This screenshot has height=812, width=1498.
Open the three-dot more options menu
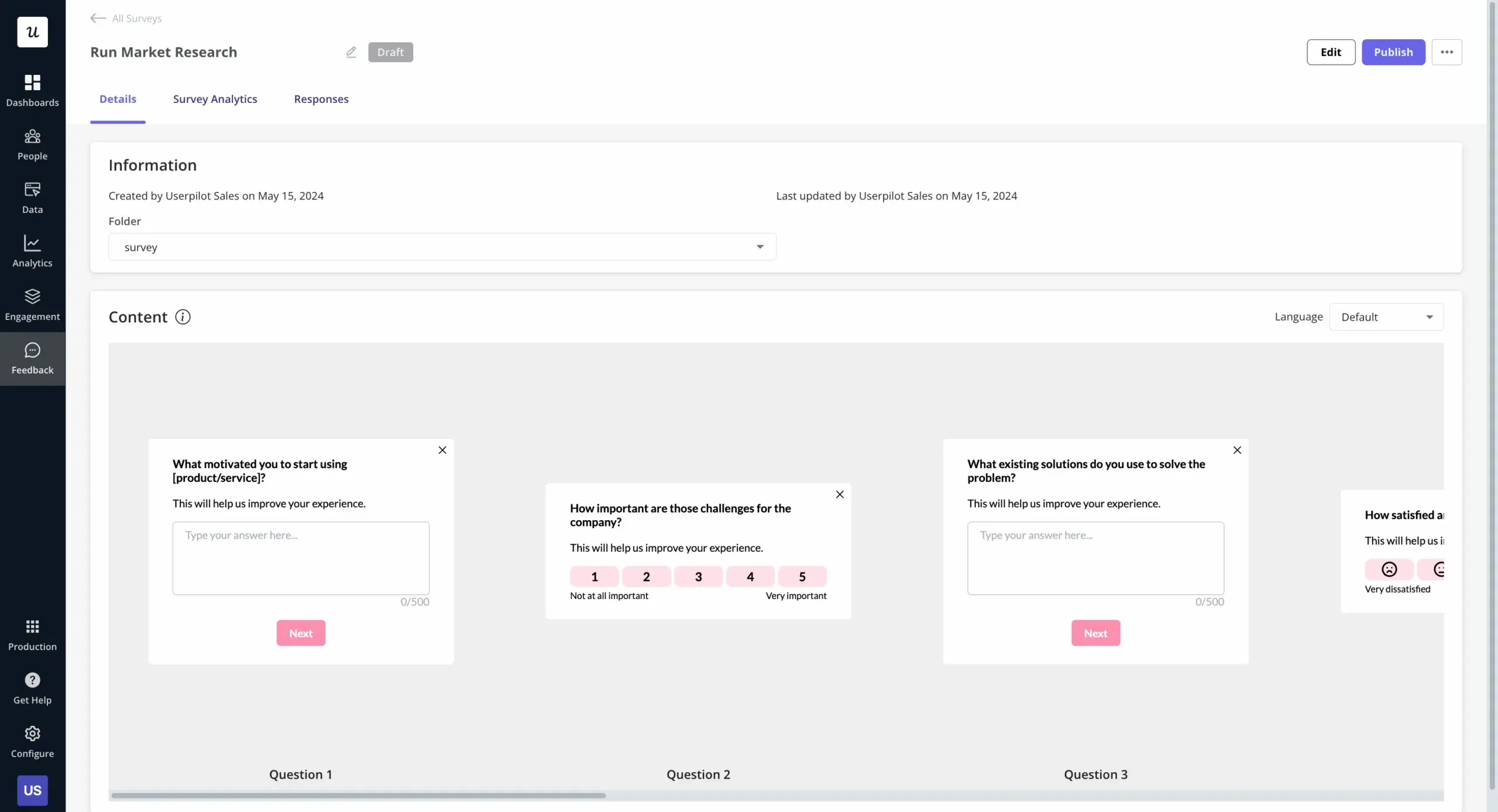(1447, 52)
